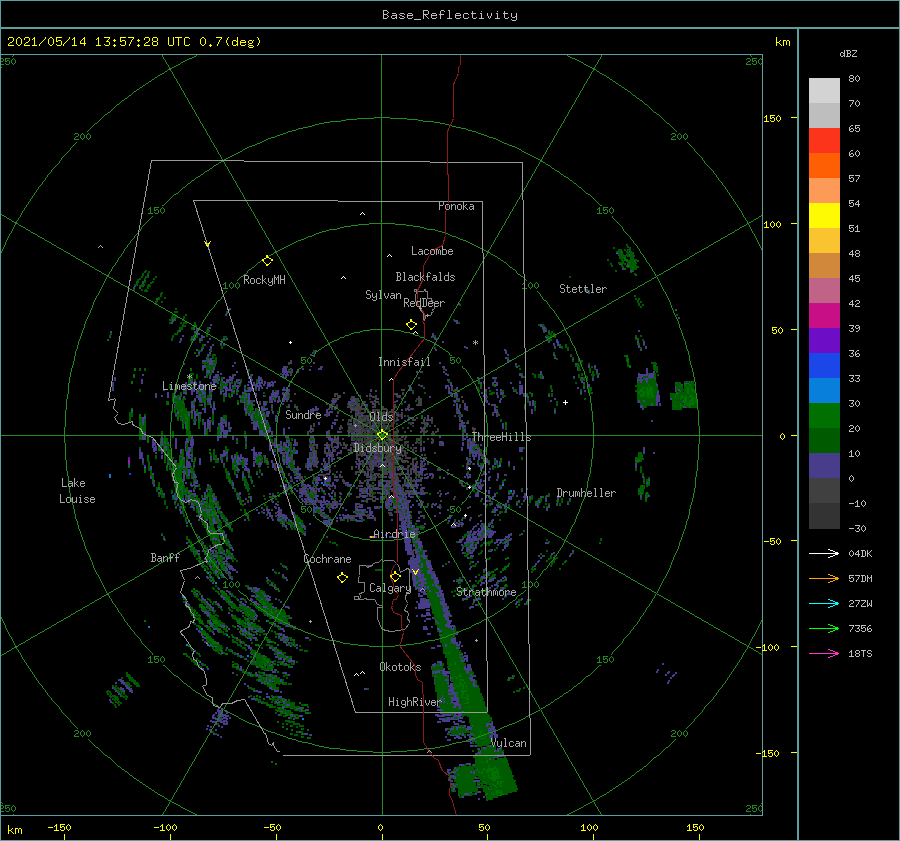This screenshot has width=900, height=841.
Task: Select the red 60-65 dBZ color swatch
Action: click(824, 141)
